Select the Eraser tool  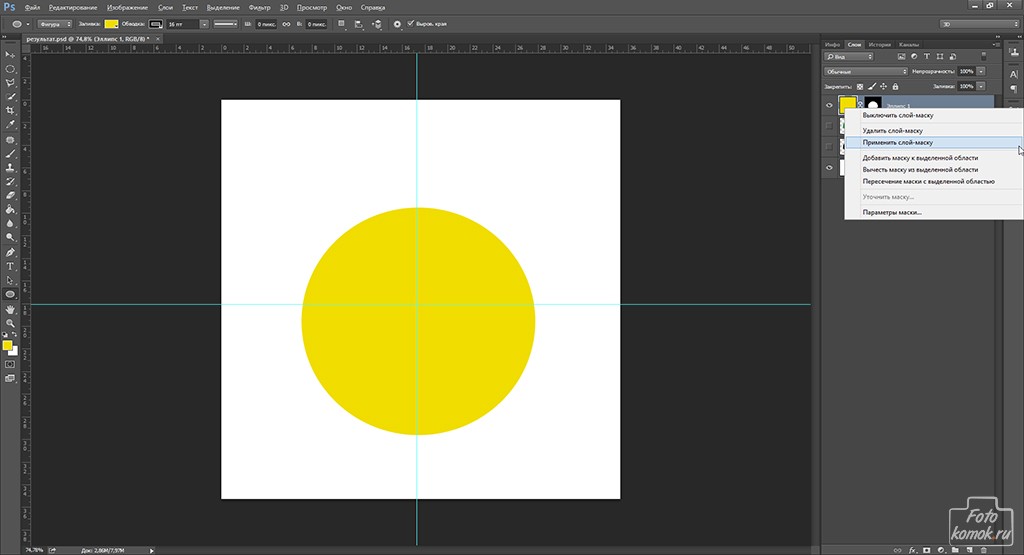pos(10,195)
